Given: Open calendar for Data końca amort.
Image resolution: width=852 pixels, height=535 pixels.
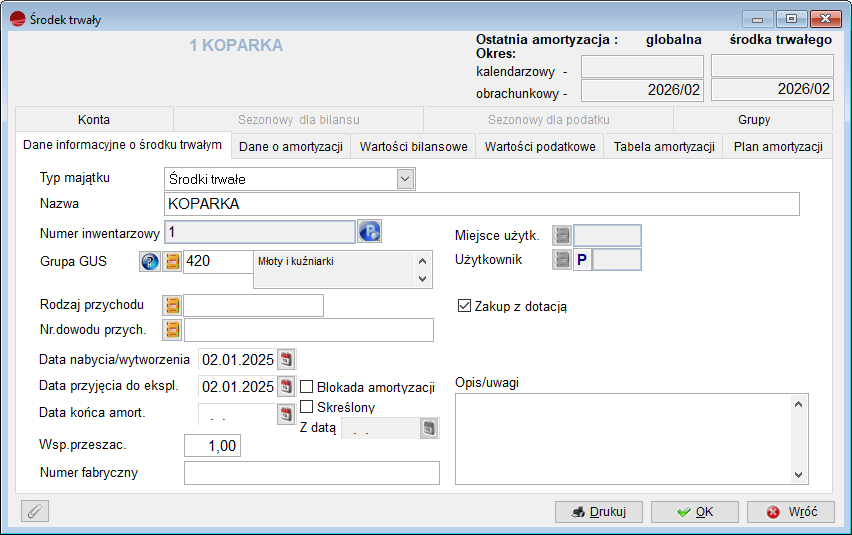Looking at the screenshot, I should [286, 412].
